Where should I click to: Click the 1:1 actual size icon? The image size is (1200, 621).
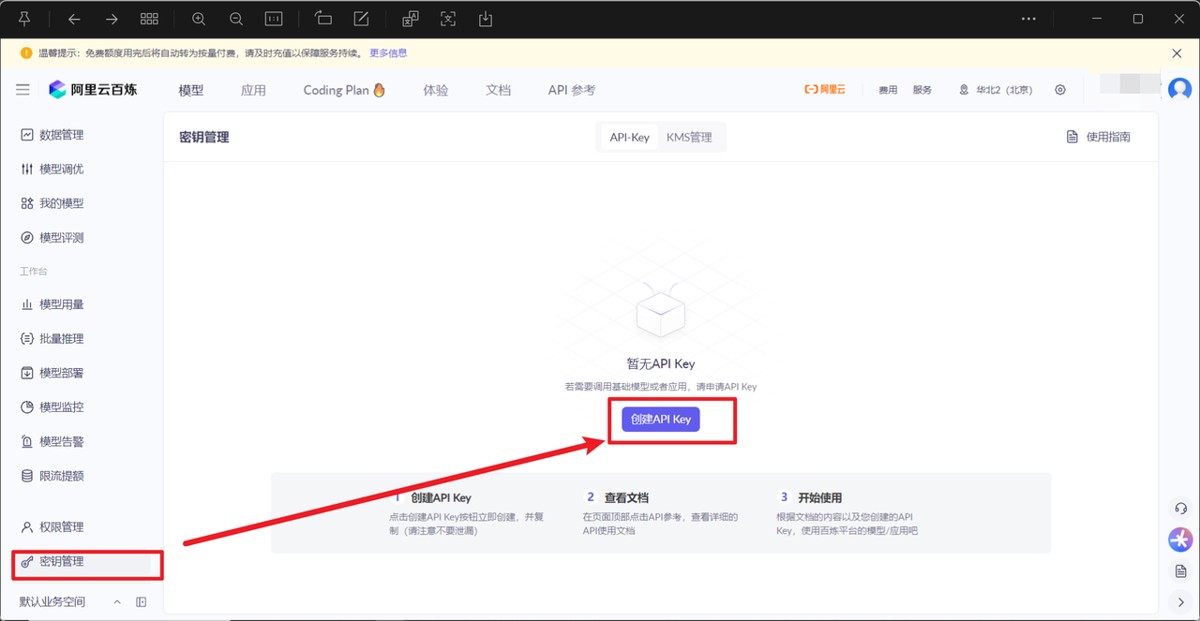[273, 18]
